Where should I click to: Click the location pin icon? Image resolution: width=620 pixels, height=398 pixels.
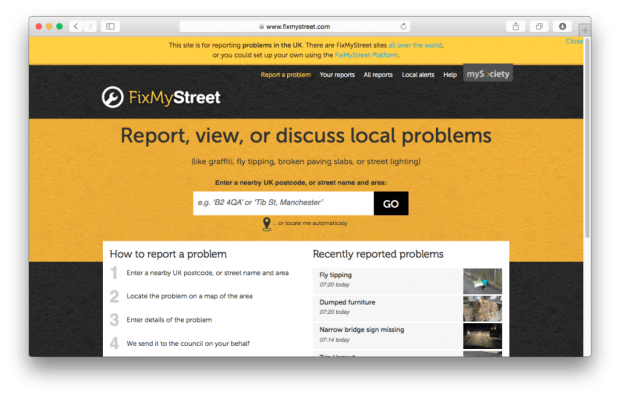tap(267, 224)
